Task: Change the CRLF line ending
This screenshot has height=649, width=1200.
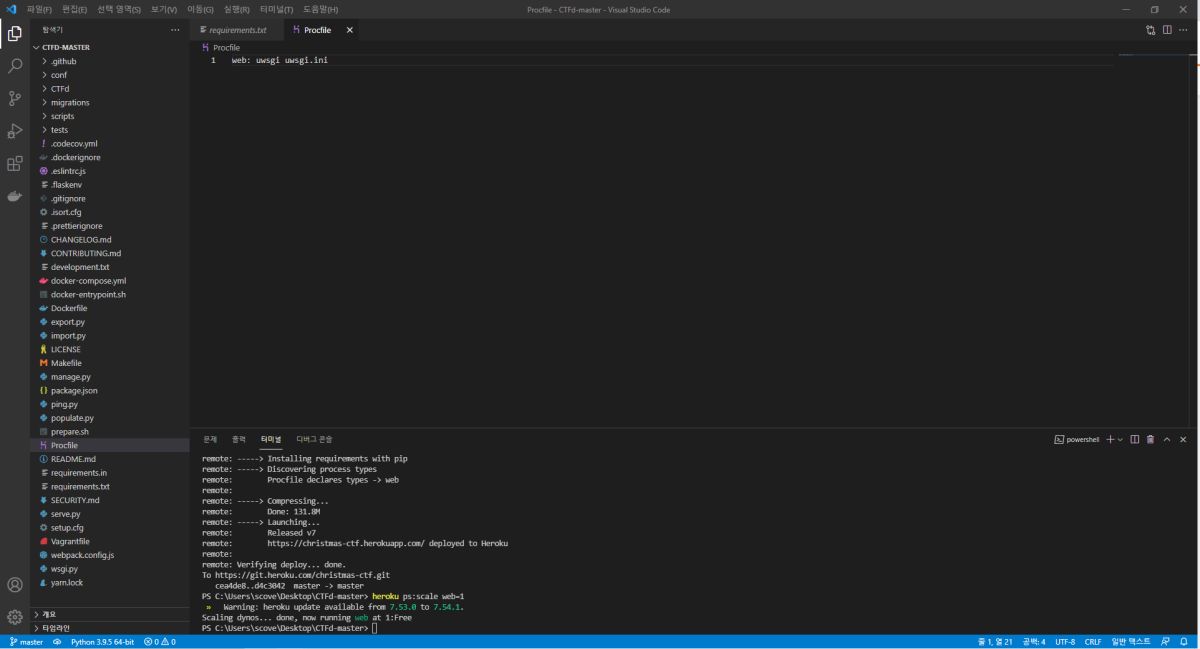Action: (x=1093, y=642)
